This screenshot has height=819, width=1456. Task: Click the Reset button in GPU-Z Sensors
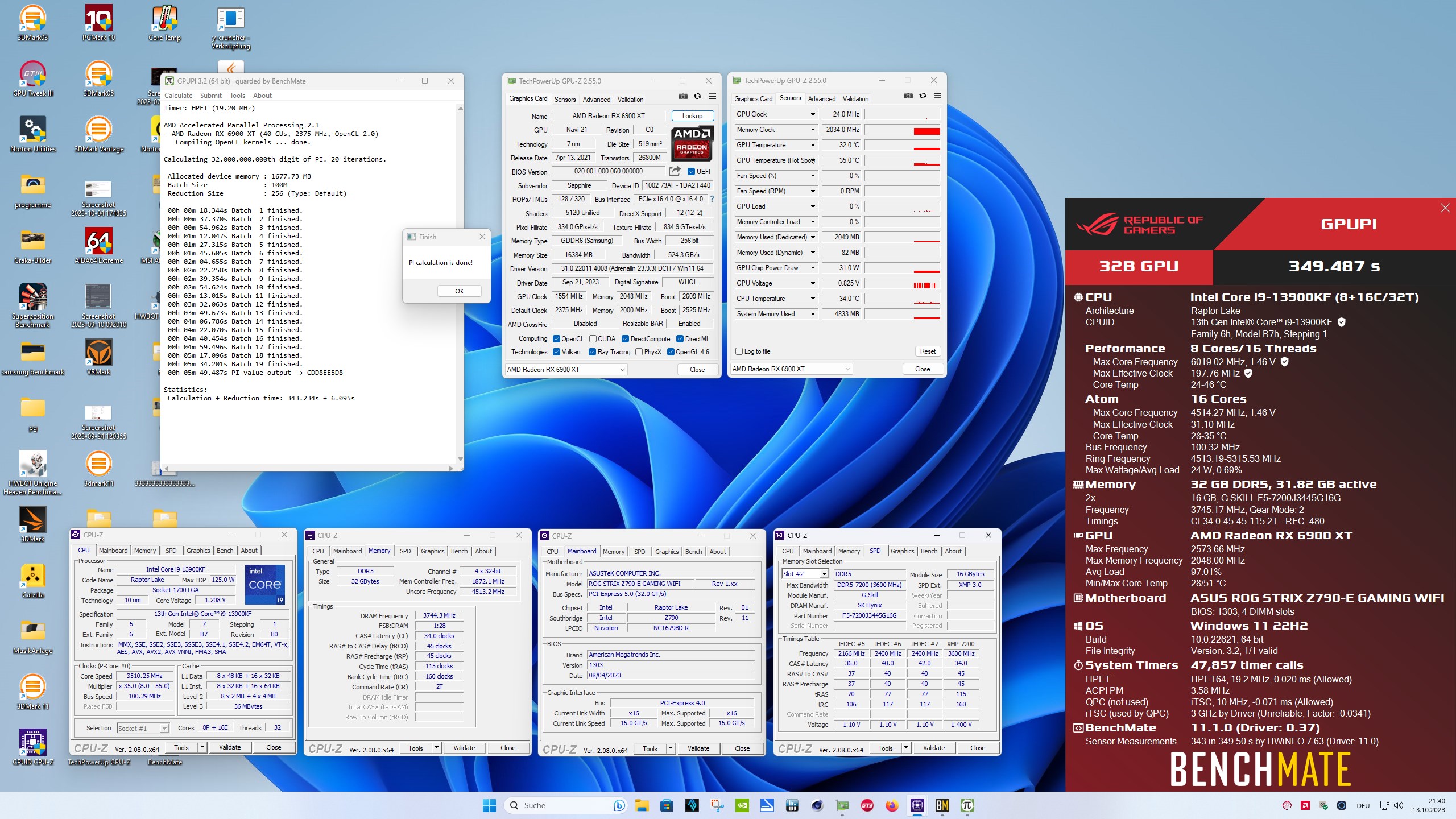pyautogui.click(x=928, y=351)
